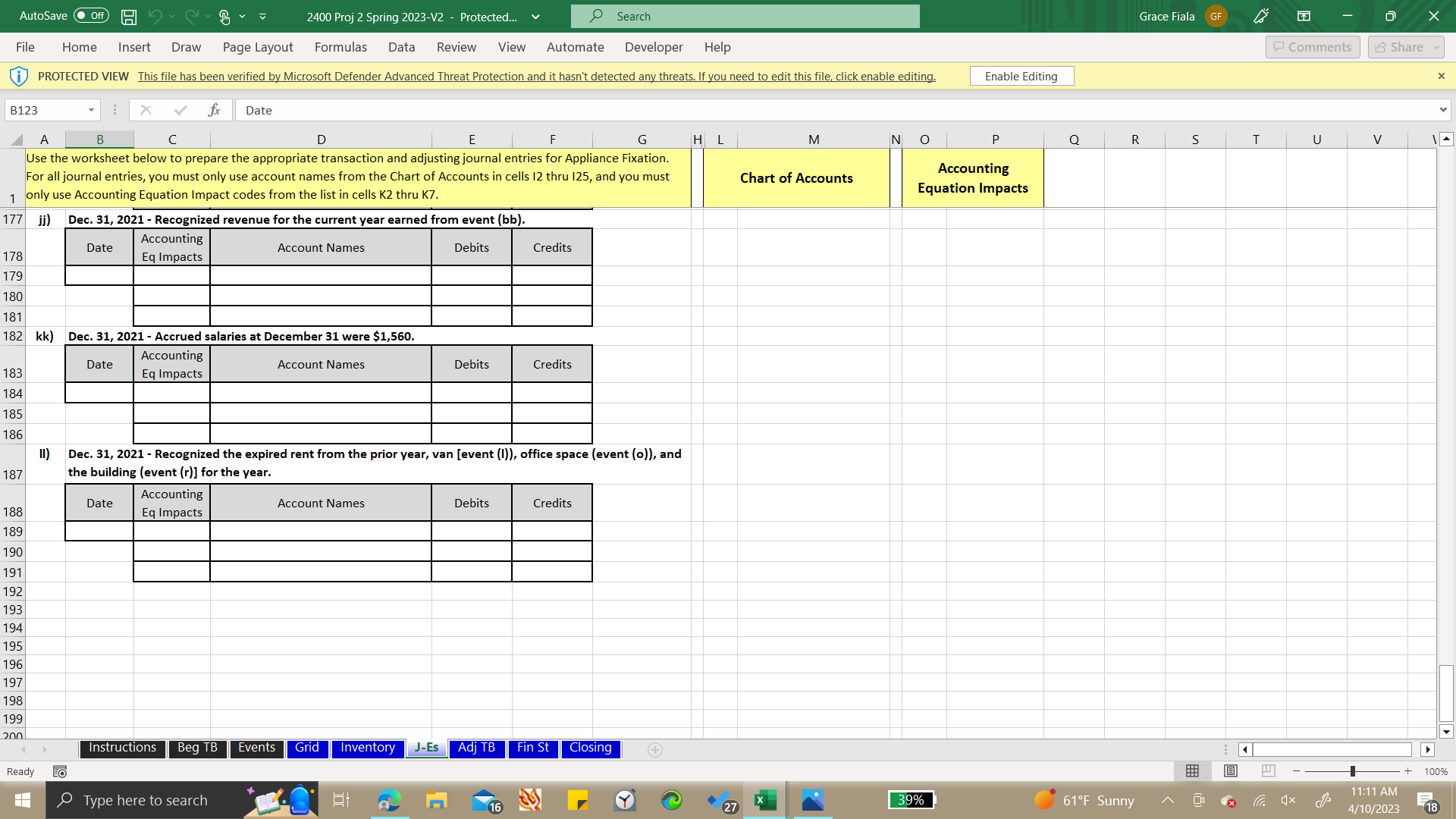This screenshot has height=819, width=1456.
Task: Click the Share button
Action: (1406, 47)
